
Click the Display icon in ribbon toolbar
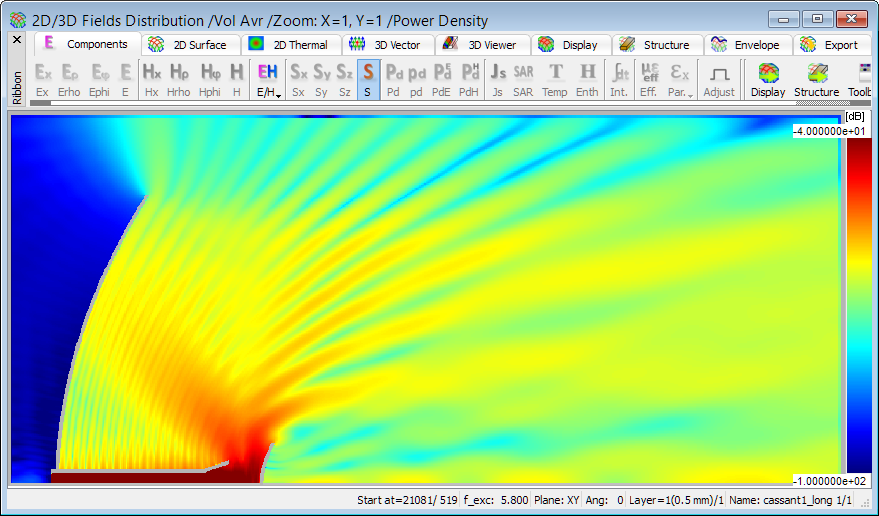click(768, 79)
